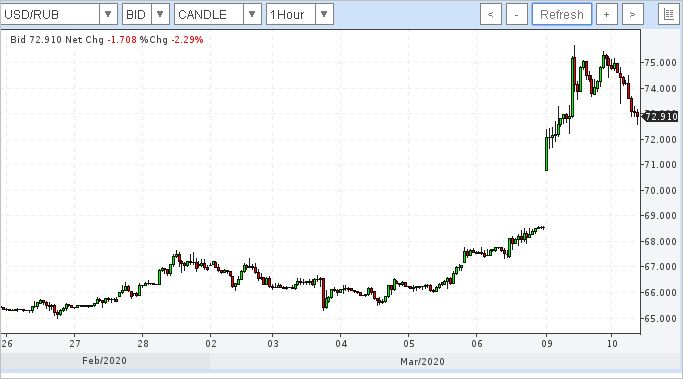Screen dimensions: 683x379
Task: Click the scroll right '>' button
Action: [x=632, y=14]
